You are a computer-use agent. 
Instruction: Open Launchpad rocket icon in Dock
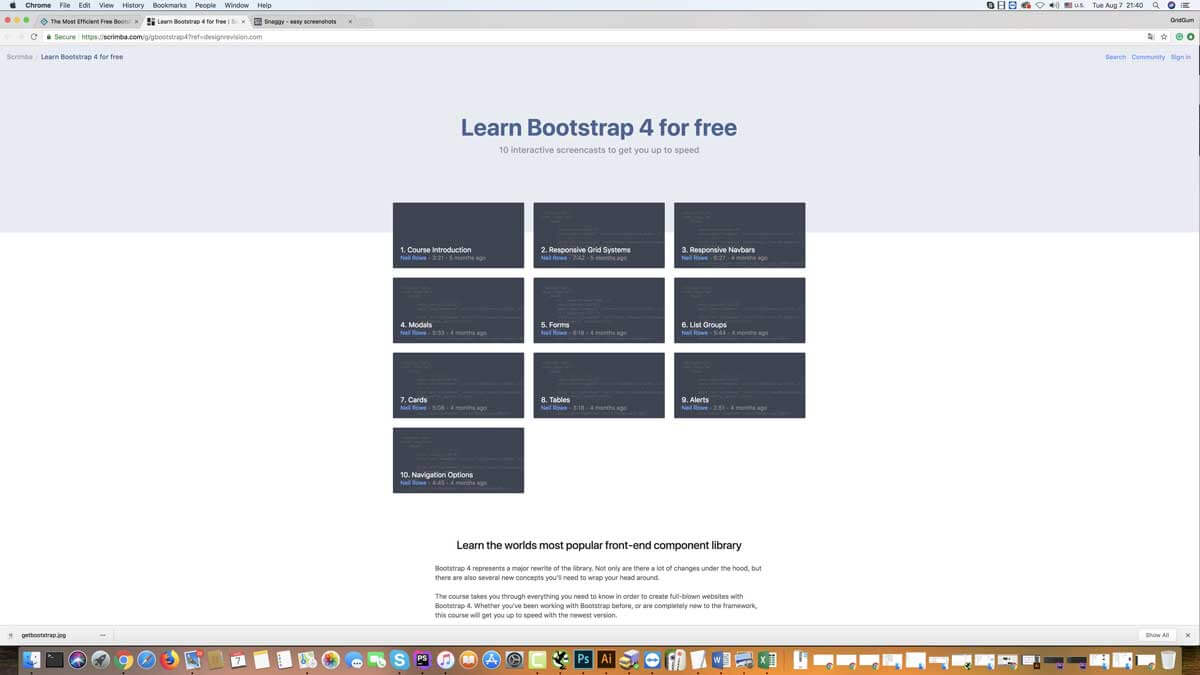pos(101,660)
